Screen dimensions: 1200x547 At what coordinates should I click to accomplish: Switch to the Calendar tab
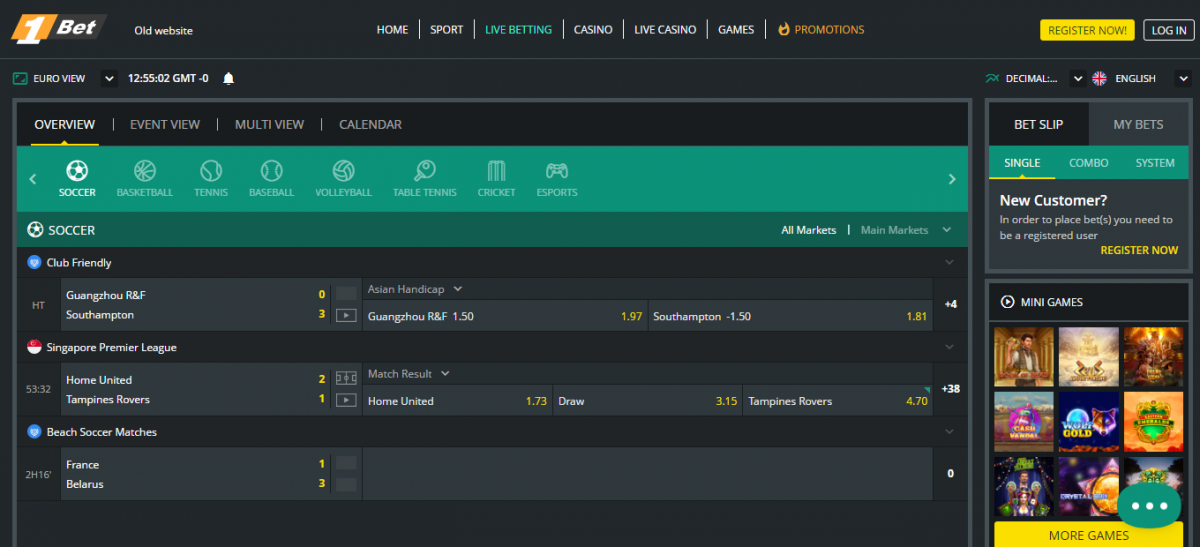click(370, 125)
